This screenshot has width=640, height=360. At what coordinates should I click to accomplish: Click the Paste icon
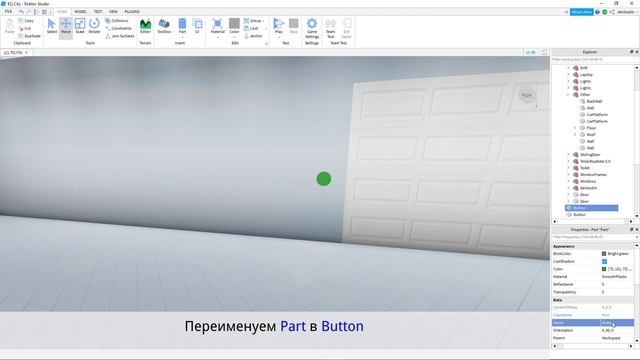pyautogui.click(x=10, y=27)
